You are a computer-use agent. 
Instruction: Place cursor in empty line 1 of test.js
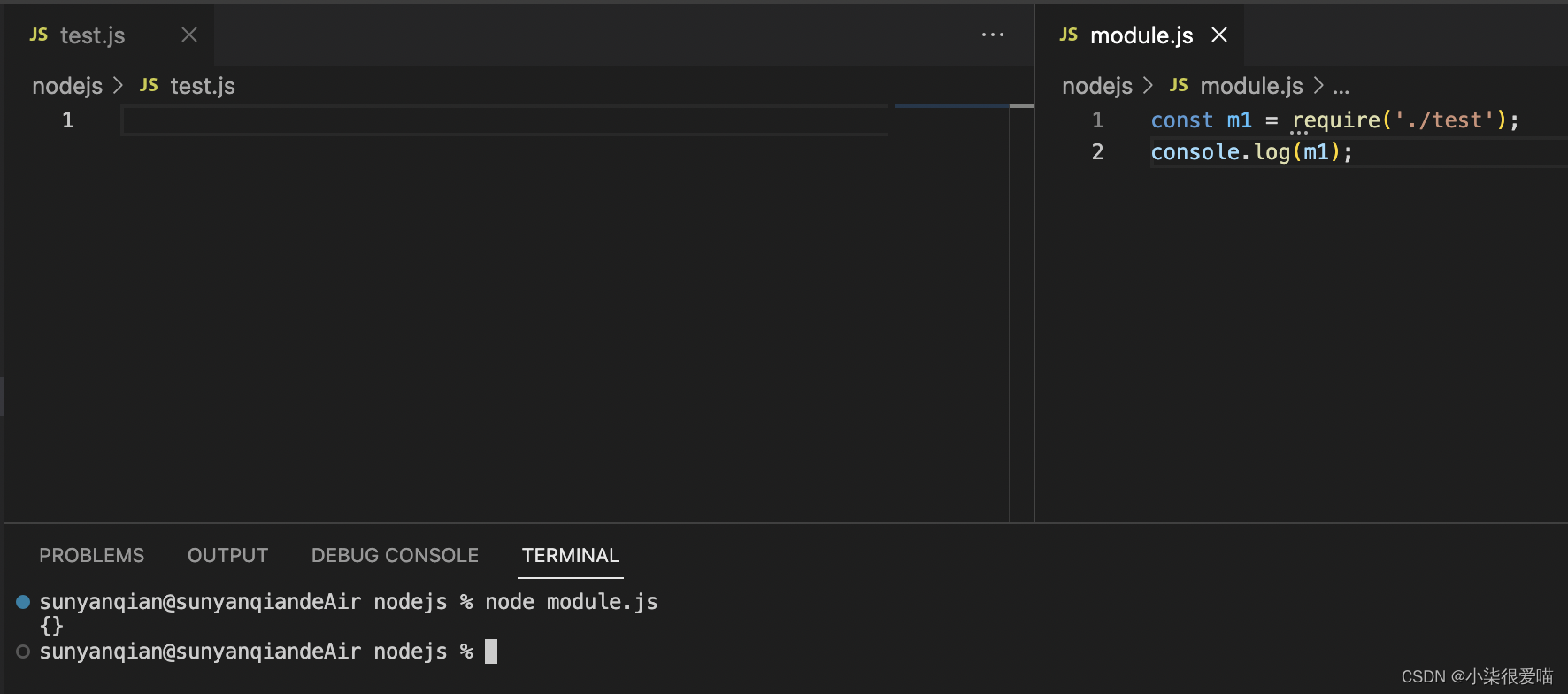coord(504,120)
